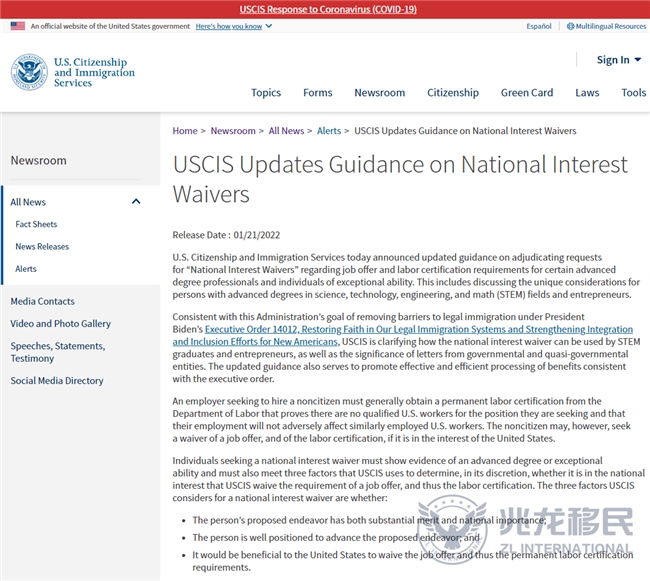Open the Citizenship menu
Viewport: 650px width, 581px height.
[x=453, y=92]
